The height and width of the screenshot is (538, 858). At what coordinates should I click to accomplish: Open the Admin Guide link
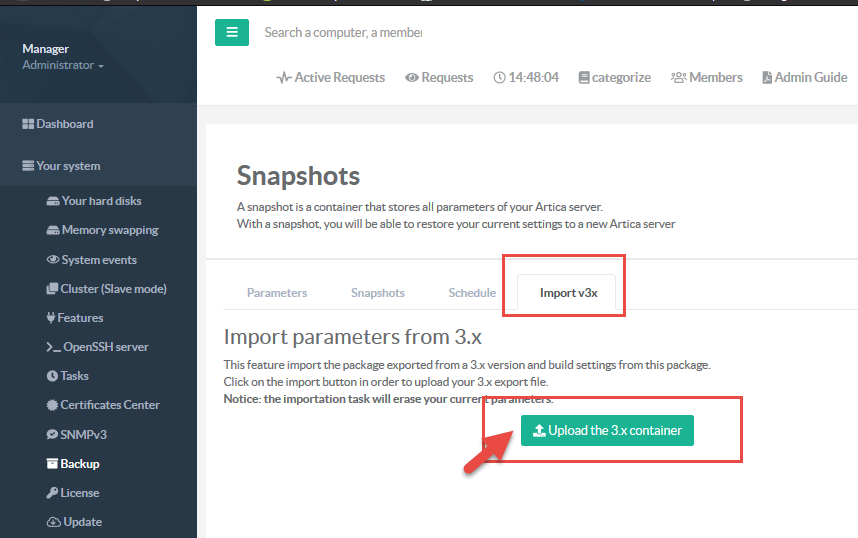click(804, 77)
